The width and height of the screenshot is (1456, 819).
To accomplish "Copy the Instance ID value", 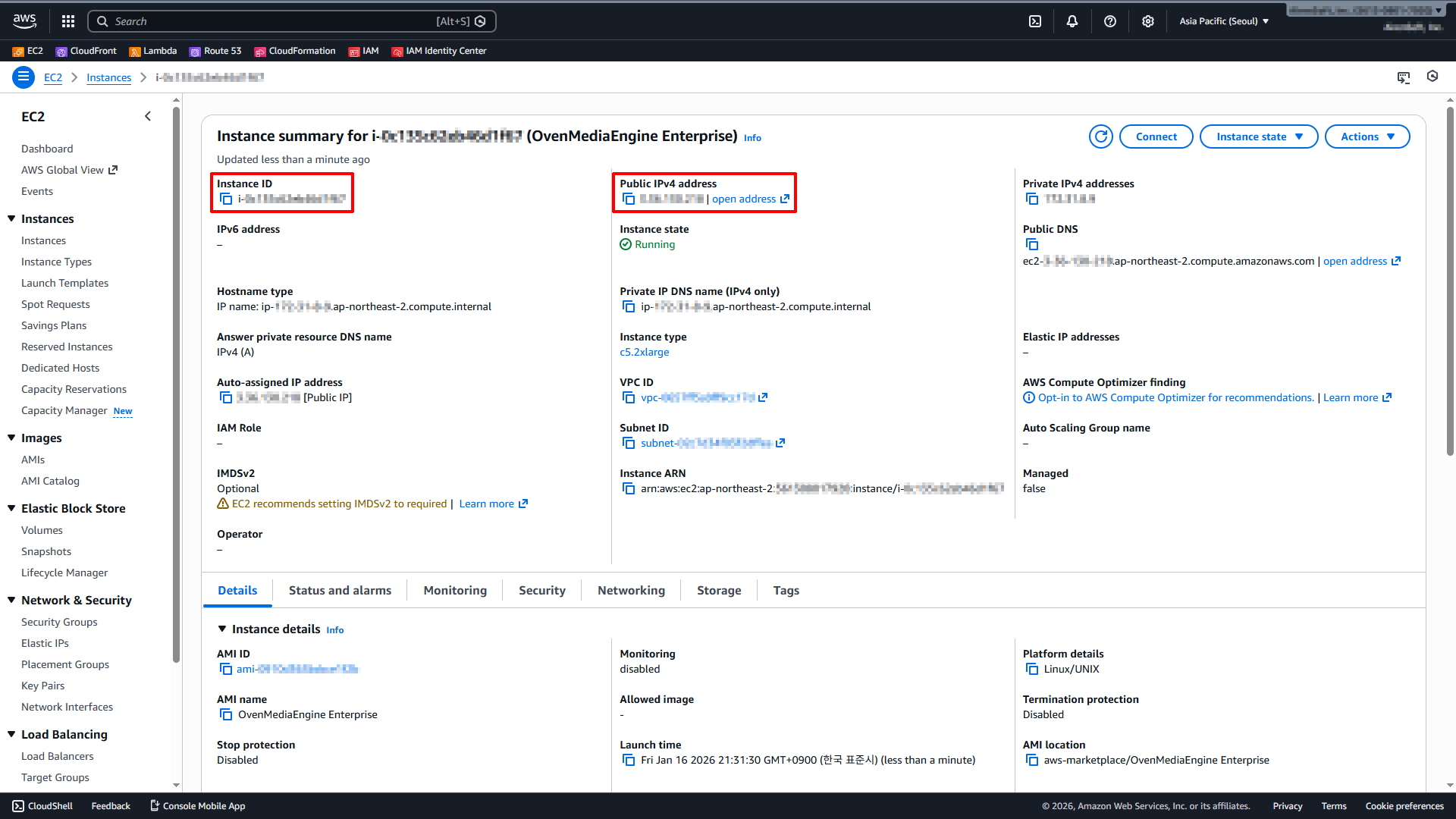I will coord(226,199).
